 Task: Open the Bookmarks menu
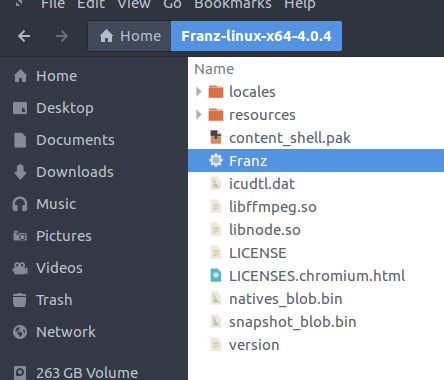233,4
